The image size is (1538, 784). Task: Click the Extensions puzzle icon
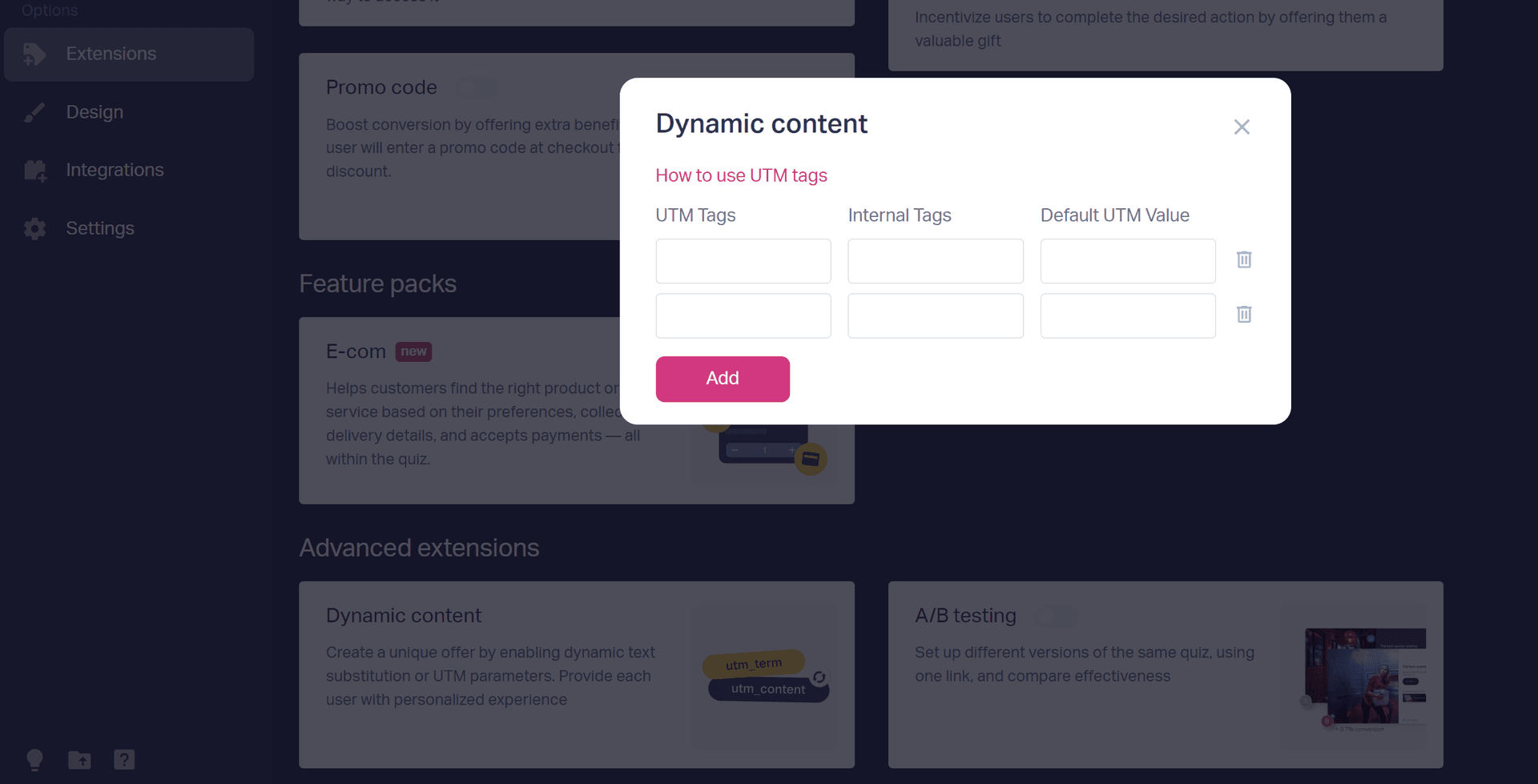[34, 54]
